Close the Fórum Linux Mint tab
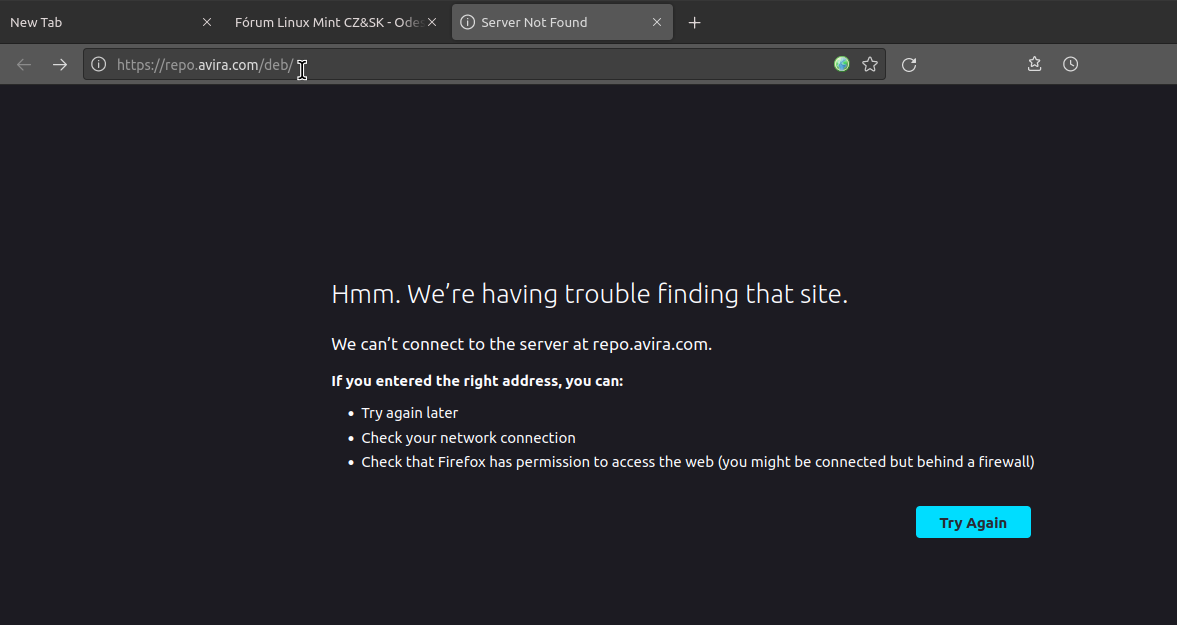This screenshot has width=1177, height=625. tap(433, 22)
